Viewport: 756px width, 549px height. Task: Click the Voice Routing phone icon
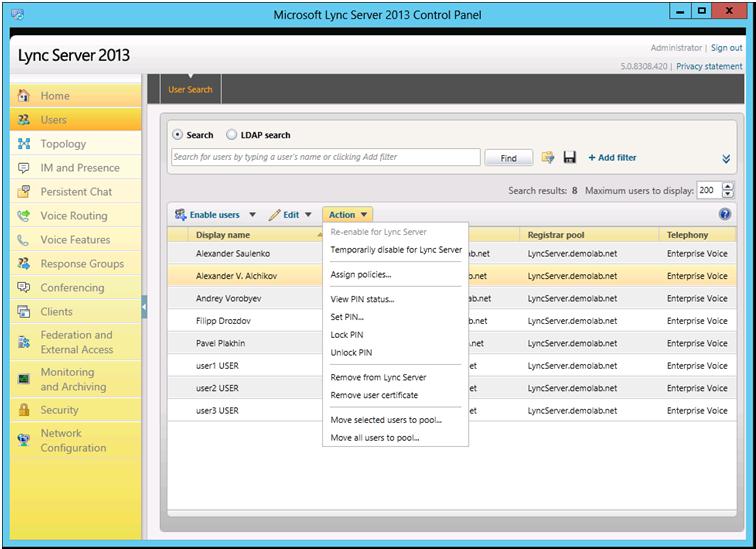click(24, 215)
